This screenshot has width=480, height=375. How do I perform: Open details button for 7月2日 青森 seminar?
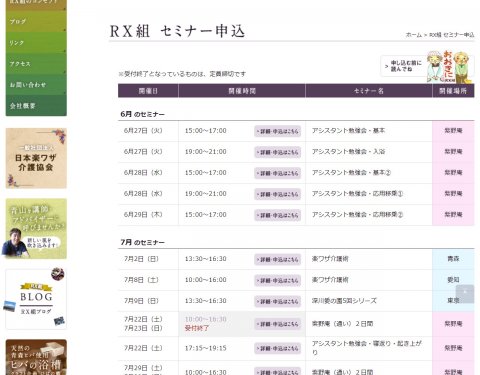pos(278,260)
